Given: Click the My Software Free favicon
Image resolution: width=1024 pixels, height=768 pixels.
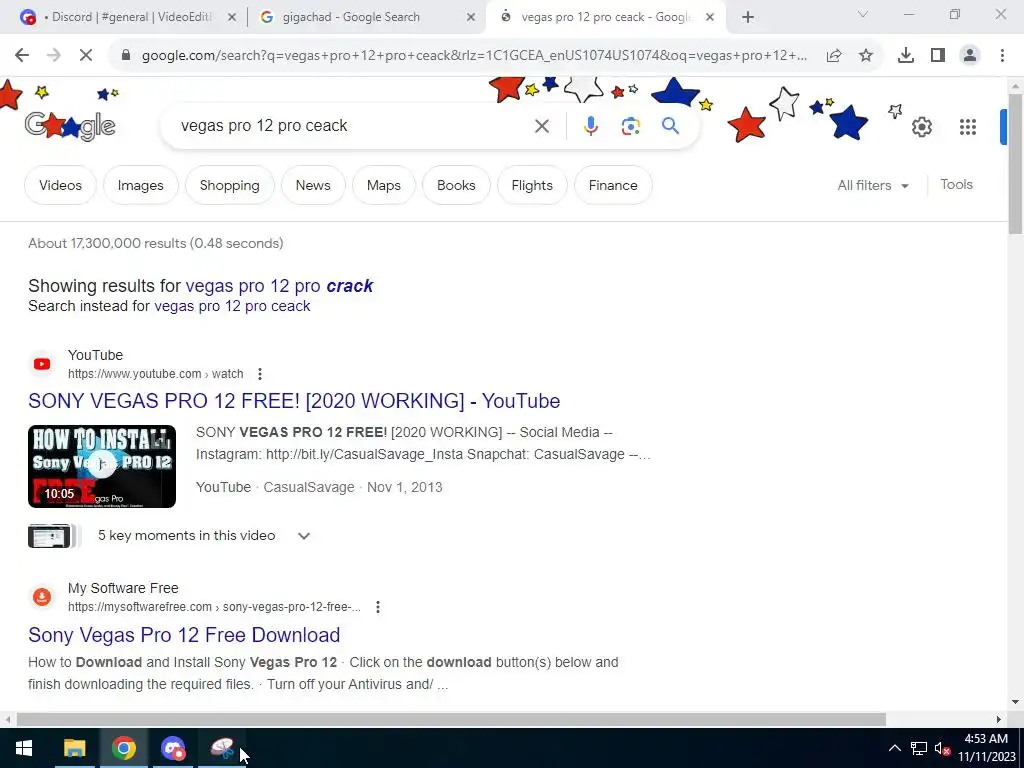Looking at the screenshot, I should [x=42, y=597].
